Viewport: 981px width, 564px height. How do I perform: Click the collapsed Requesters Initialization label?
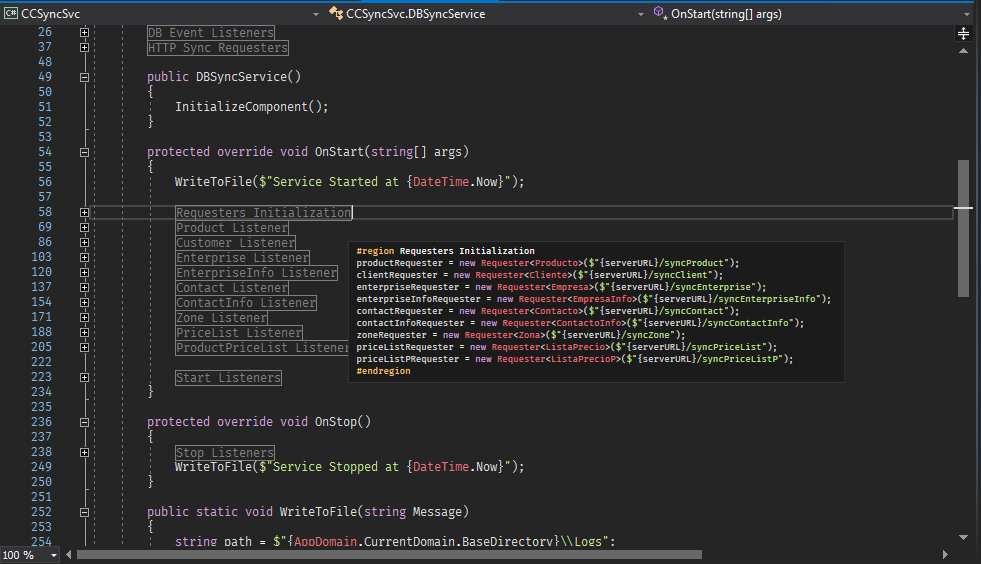tap(264, 213)
